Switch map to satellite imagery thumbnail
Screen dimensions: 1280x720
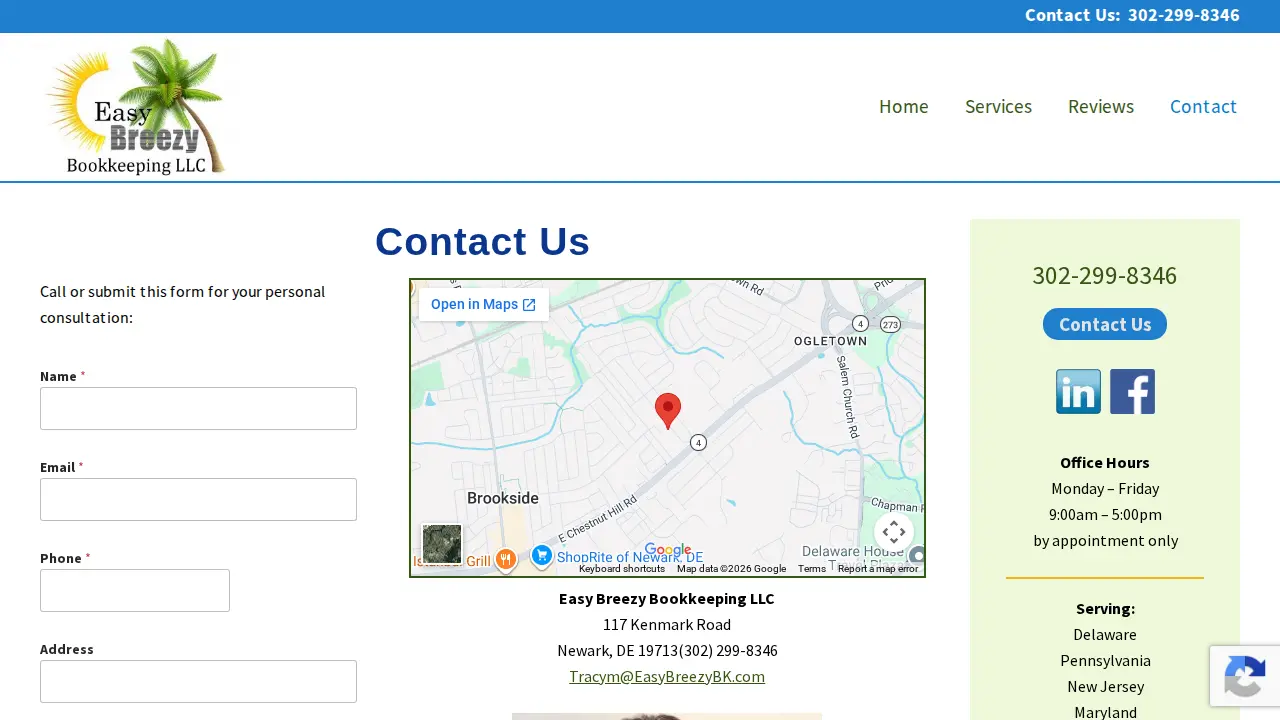[x=442, y=544]
